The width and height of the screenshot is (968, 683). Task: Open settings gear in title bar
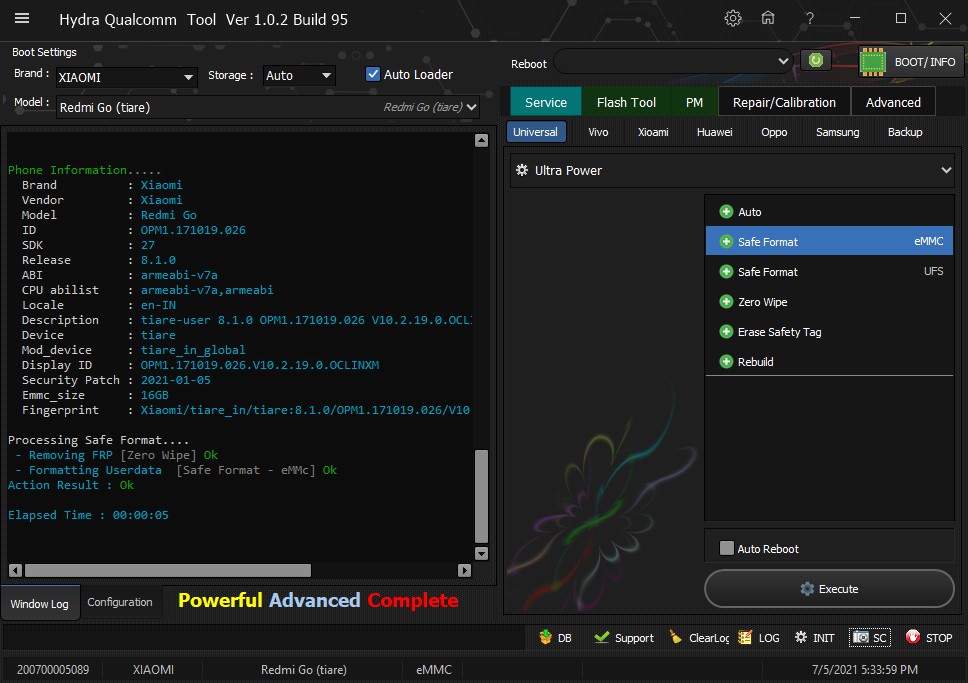coord(733,19)
